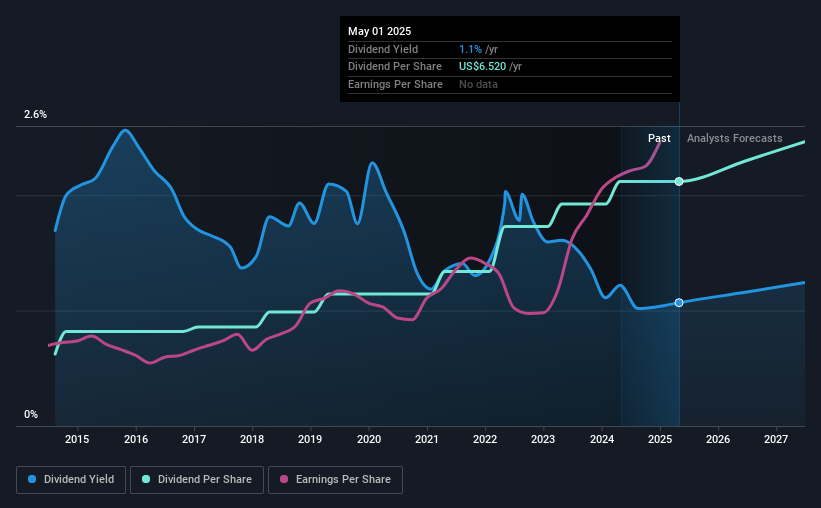The image size is (821, 508).
Task: Toggle the Dividend Per Share legend button
Action: [197, 480]
